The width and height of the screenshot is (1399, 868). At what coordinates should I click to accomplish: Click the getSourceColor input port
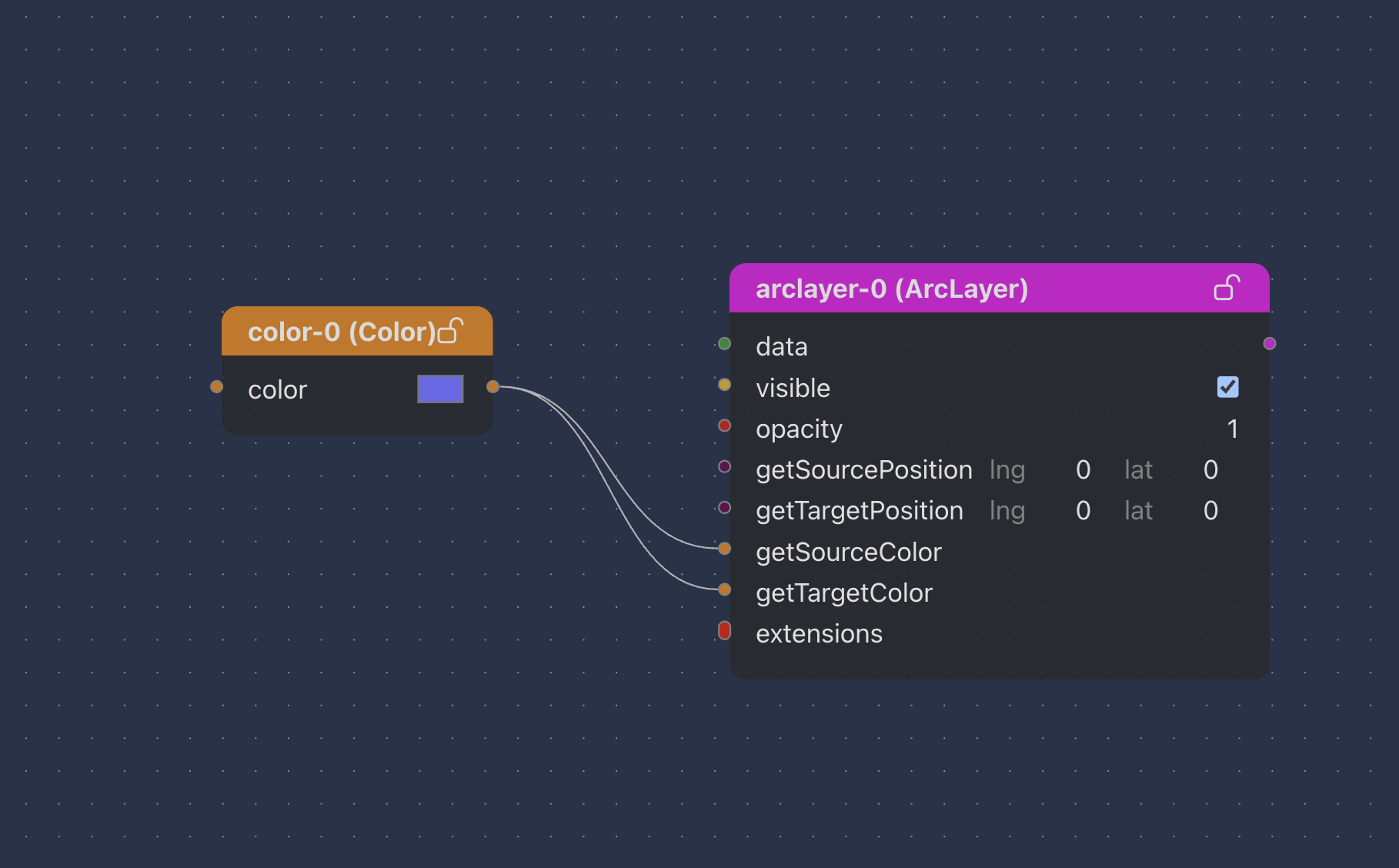click(724, 549)
